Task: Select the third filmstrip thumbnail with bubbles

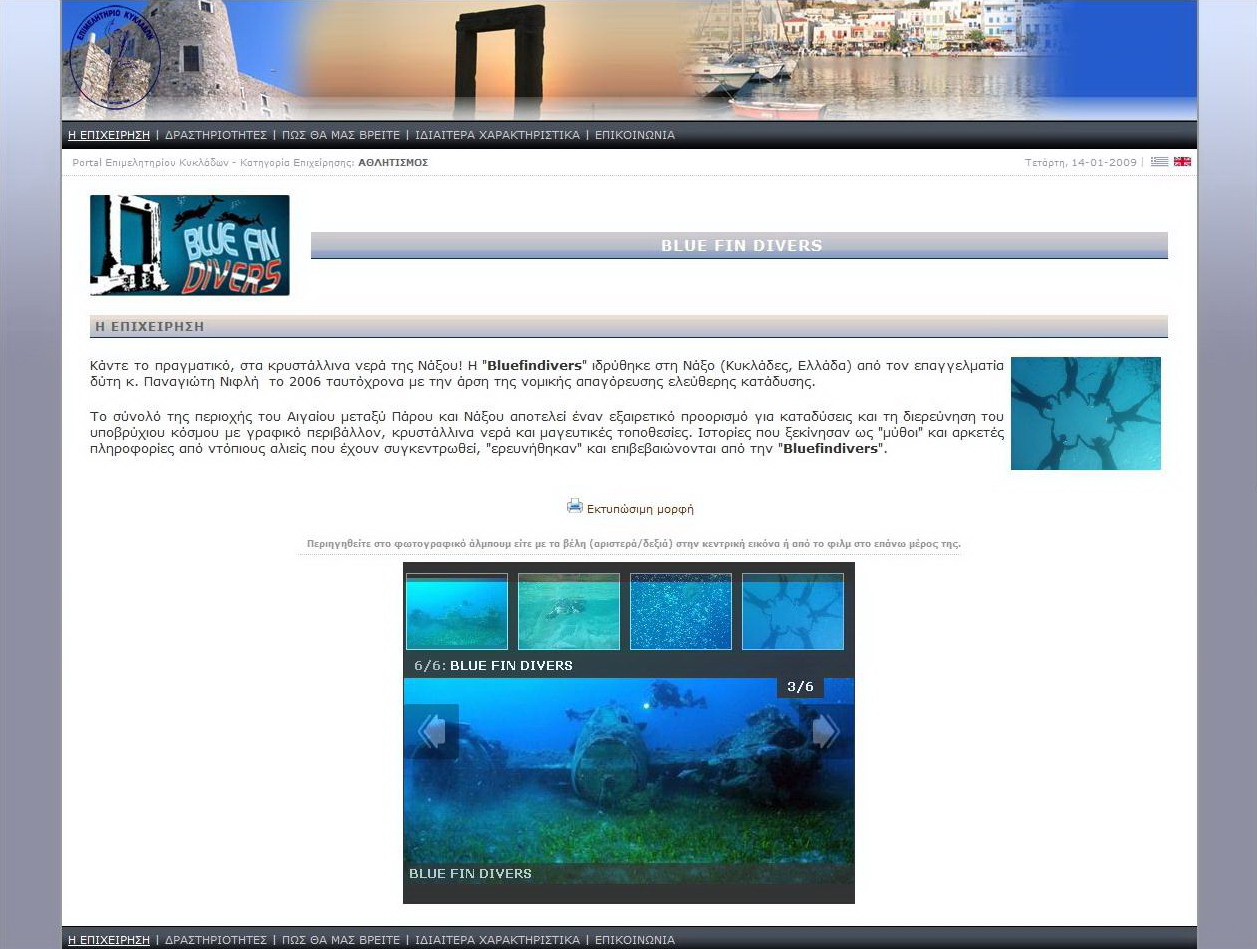Action: [681, 611]
